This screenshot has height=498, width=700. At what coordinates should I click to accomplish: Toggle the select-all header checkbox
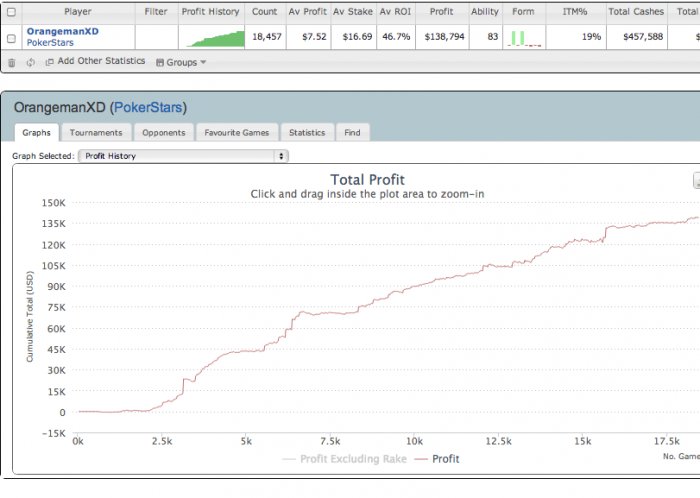click(x=11, y=12)
